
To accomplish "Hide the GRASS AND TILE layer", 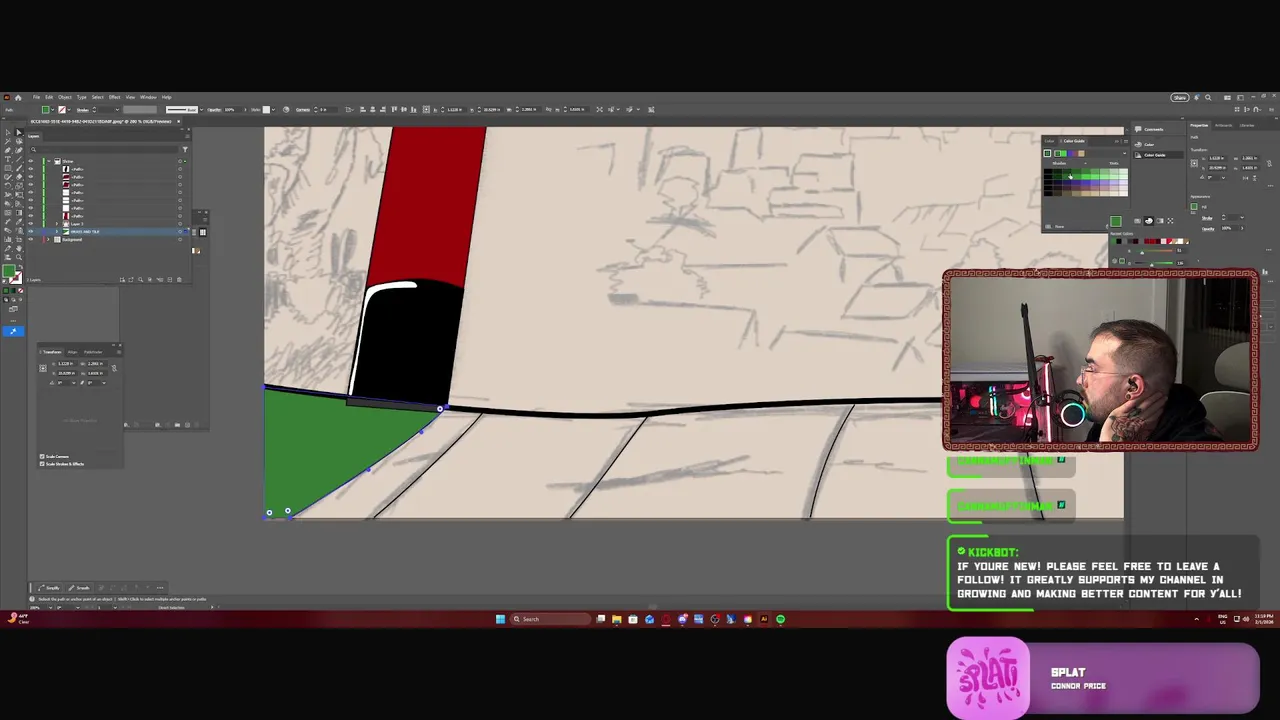I will pyautogui.click(x=30, y=232).
